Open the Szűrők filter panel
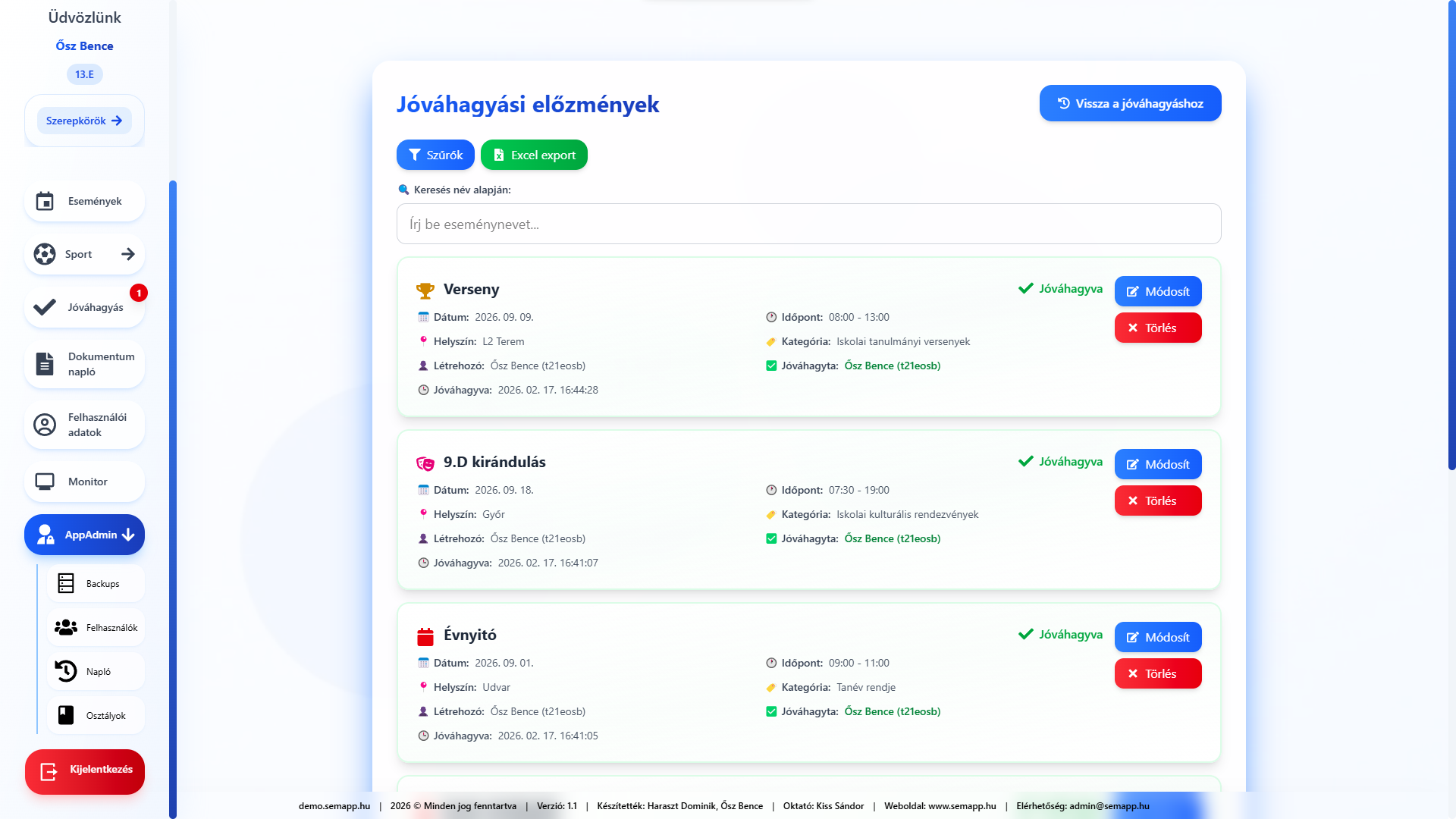The width and height of the screenshot is (1456, 819). (x=435, y=155)
